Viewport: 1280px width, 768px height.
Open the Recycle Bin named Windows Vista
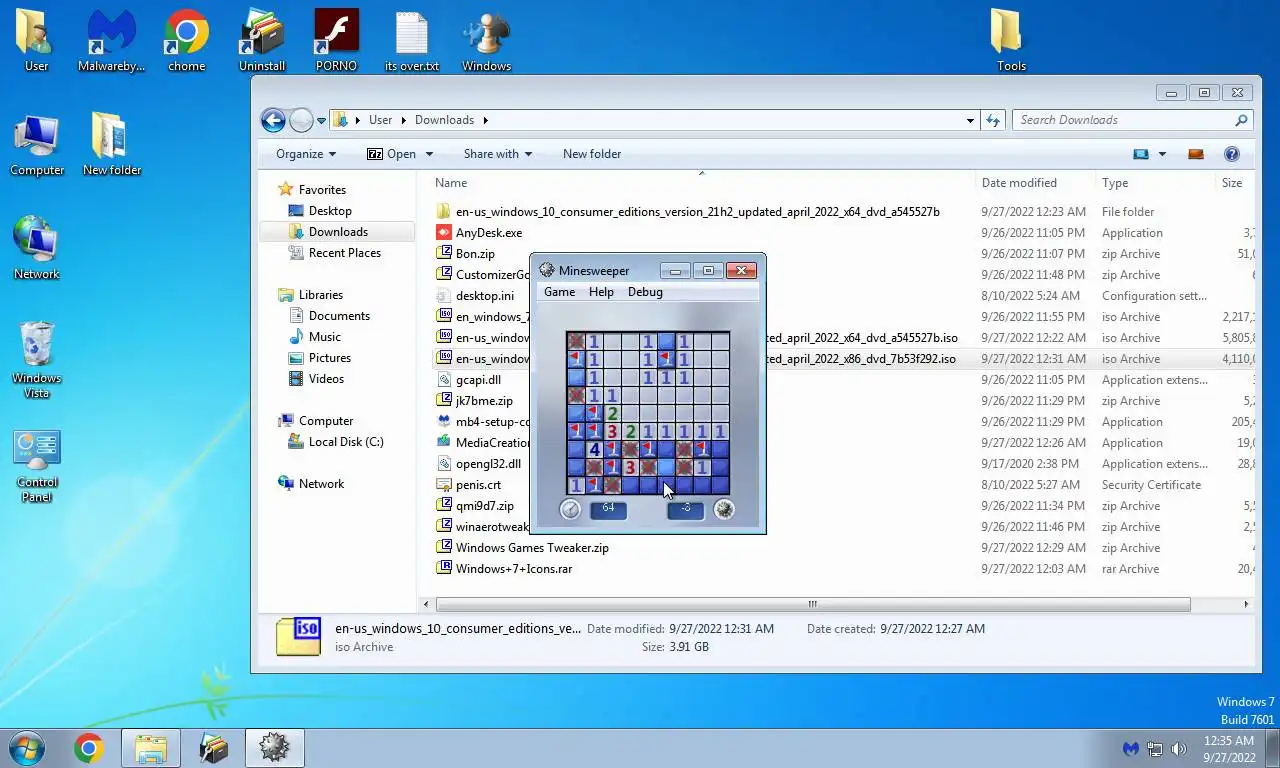point(37,360)
